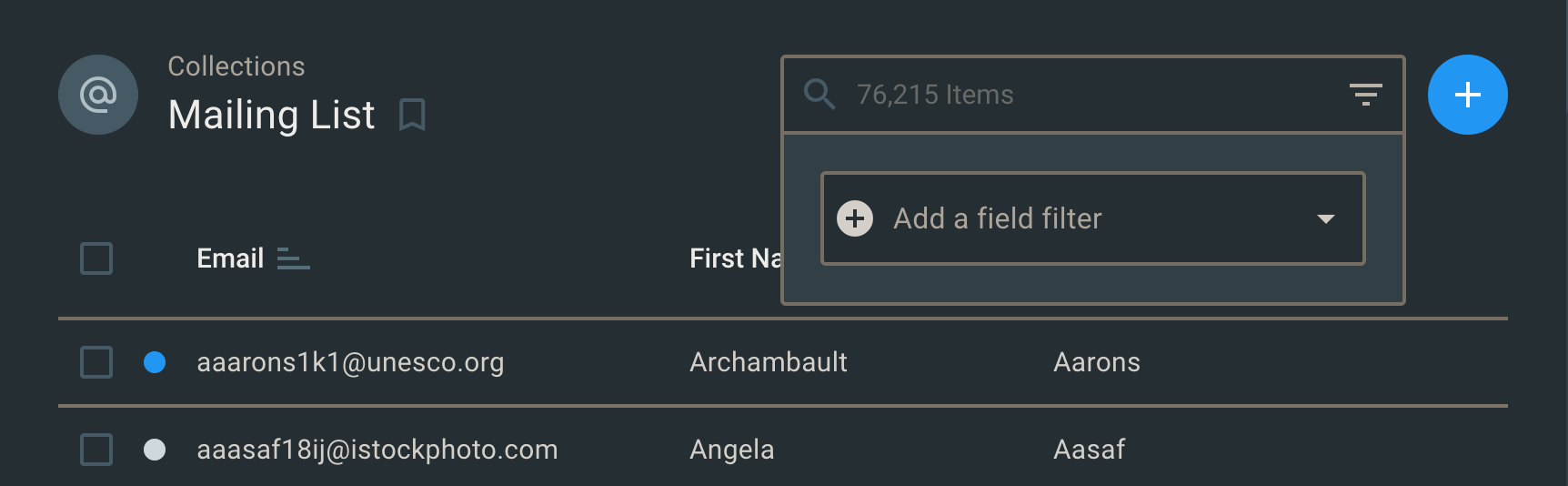The width and height of the screenshot is (1568, 486).
Task: Check the aaasaf18ij@istockphoto.com row checkbox
Action: point(96,450)
